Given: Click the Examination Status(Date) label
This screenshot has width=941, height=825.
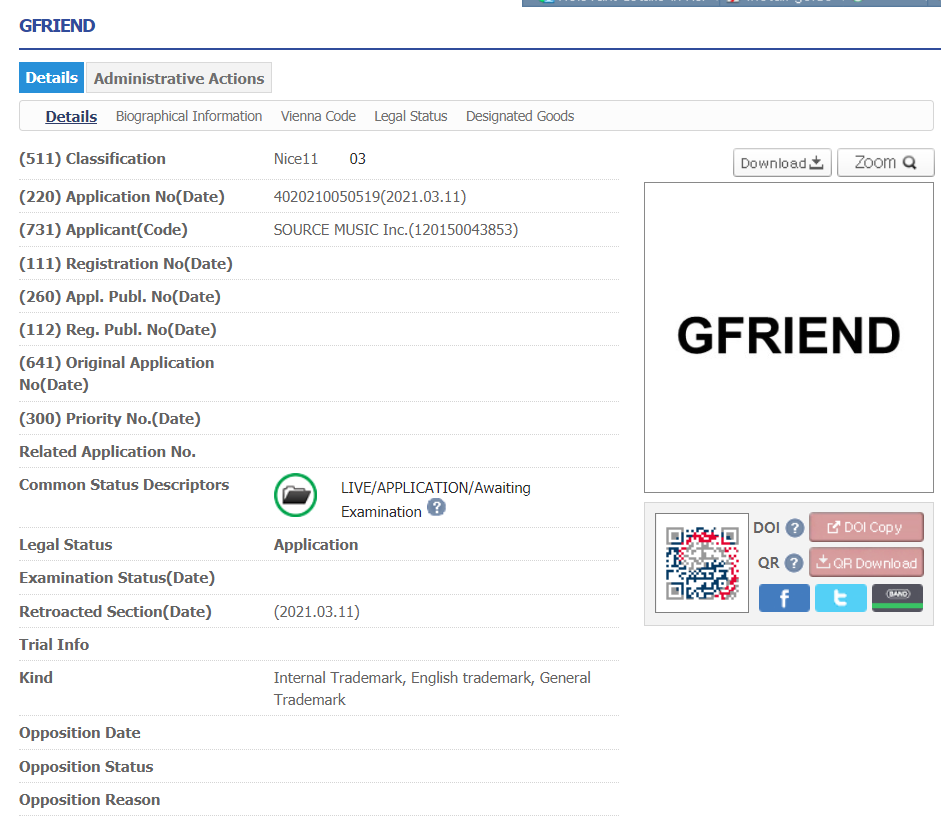Looking at the screenshot, I should [x=117, y=578].
